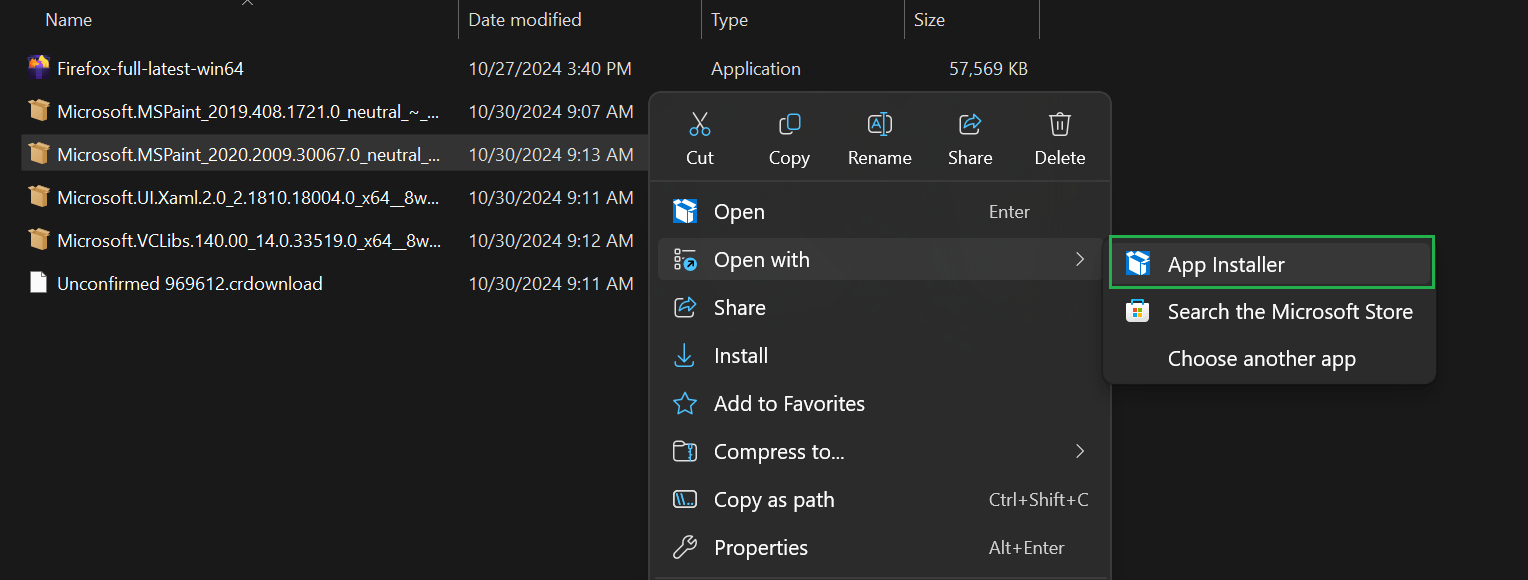The height and width of the screenshot is (580, 1528).
Task: Select the Microsoft.UI.Xaml.2.0 file name
Action: pos(248,197)
